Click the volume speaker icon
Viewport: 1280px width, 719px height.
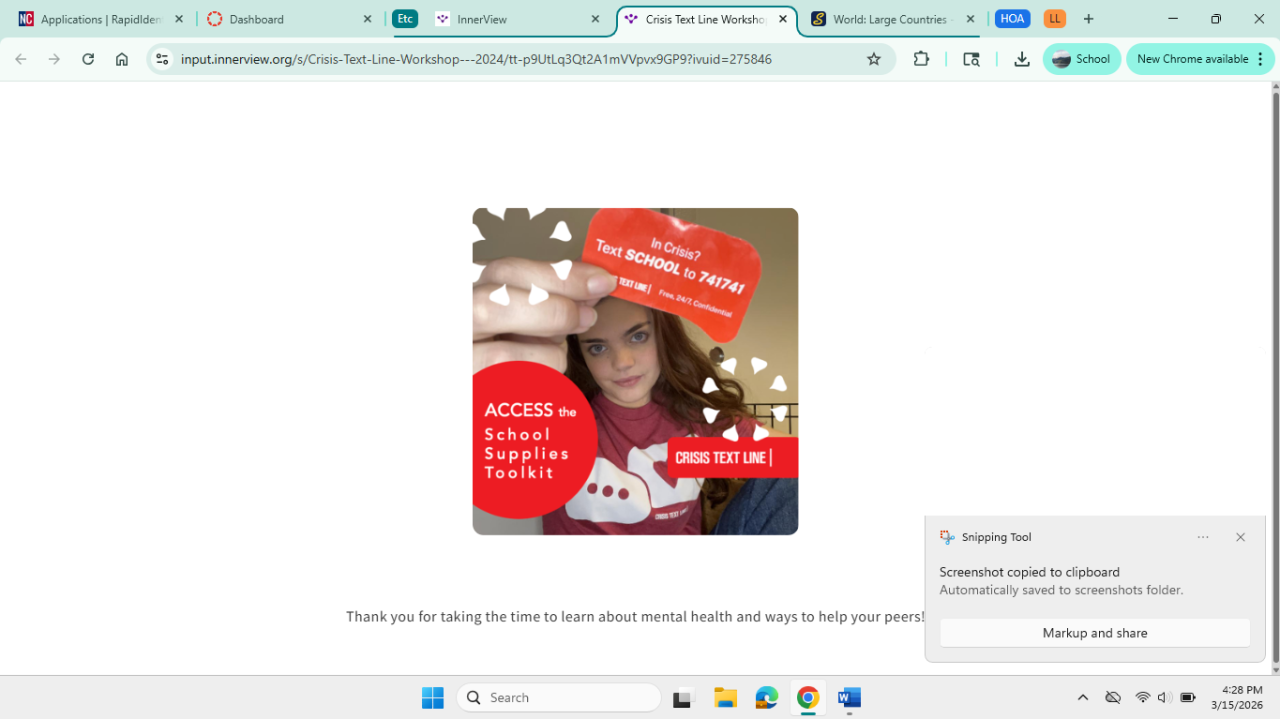pos(1165,698)
